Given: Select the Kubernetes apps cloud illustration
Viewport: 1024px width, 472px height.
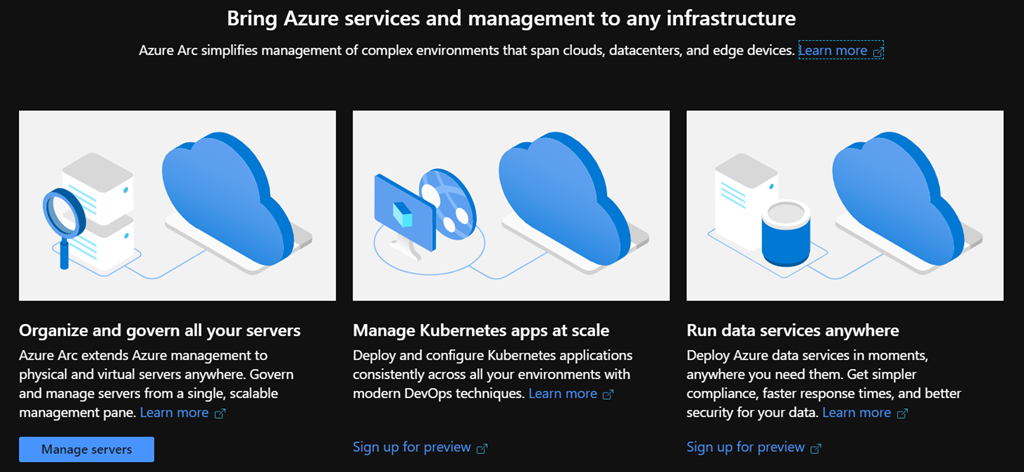Looking at the screenshot, I should click(x=511, y=205).
